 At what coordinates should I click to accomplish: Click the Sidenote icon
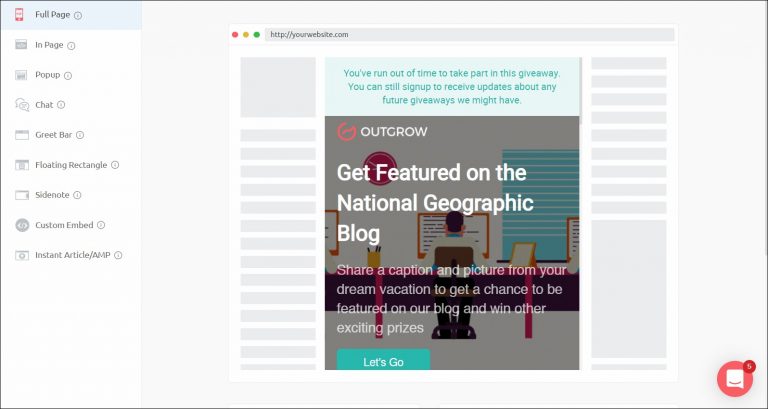point(21,195)
